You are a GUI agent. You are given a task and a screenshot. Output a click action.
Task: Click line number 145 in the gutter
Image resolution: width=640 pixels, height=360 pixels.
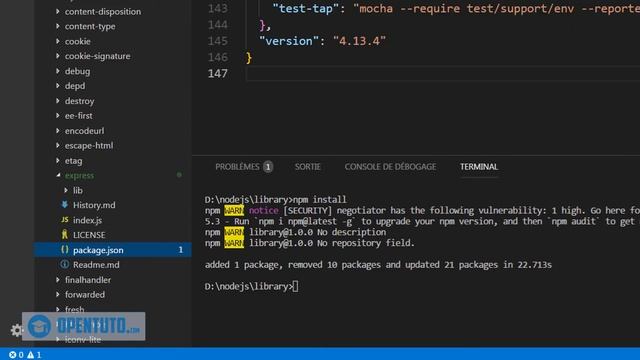[x=218, y=41]
